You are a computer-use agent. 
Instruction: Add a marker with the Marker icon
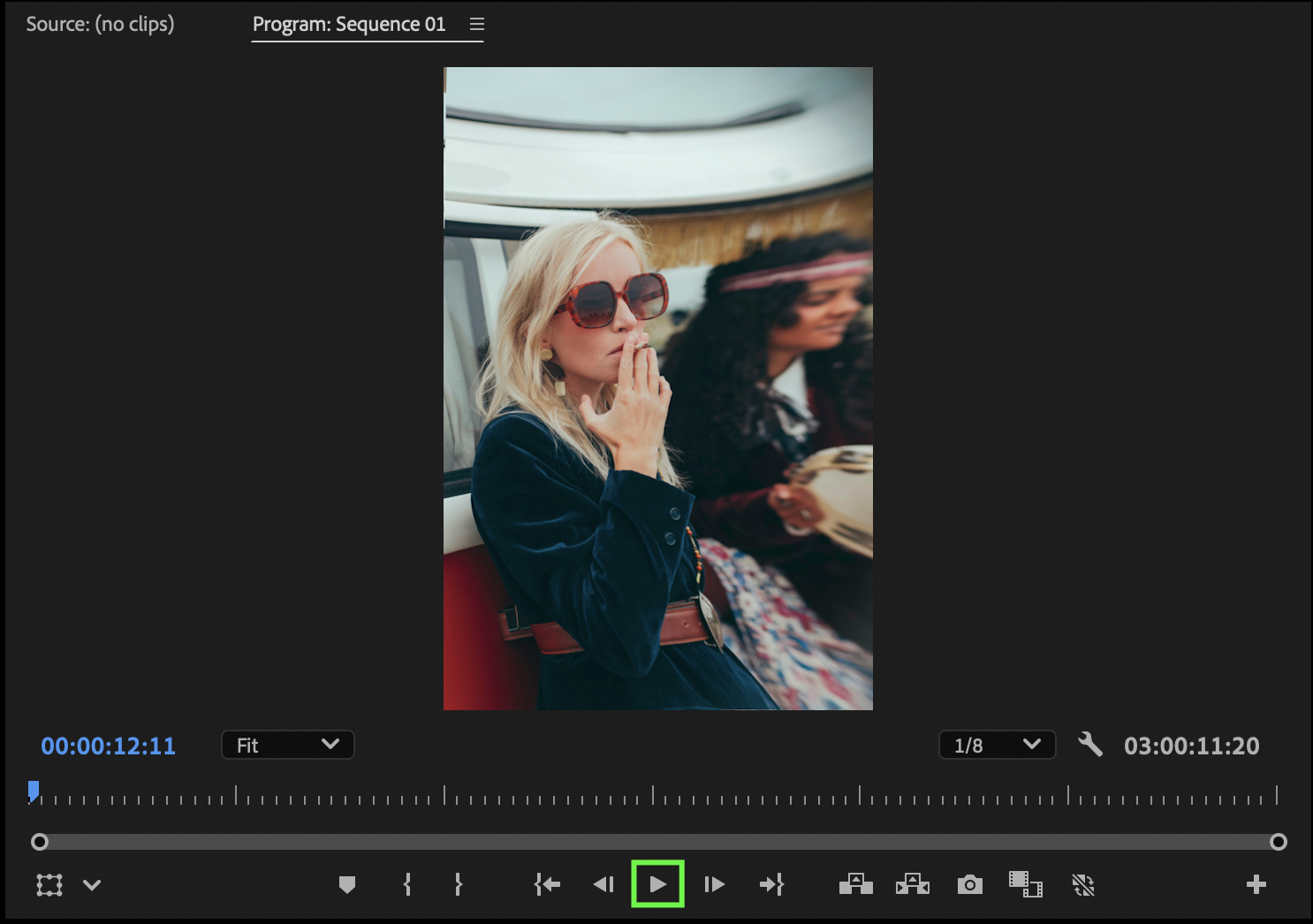(x=347, y=884)
